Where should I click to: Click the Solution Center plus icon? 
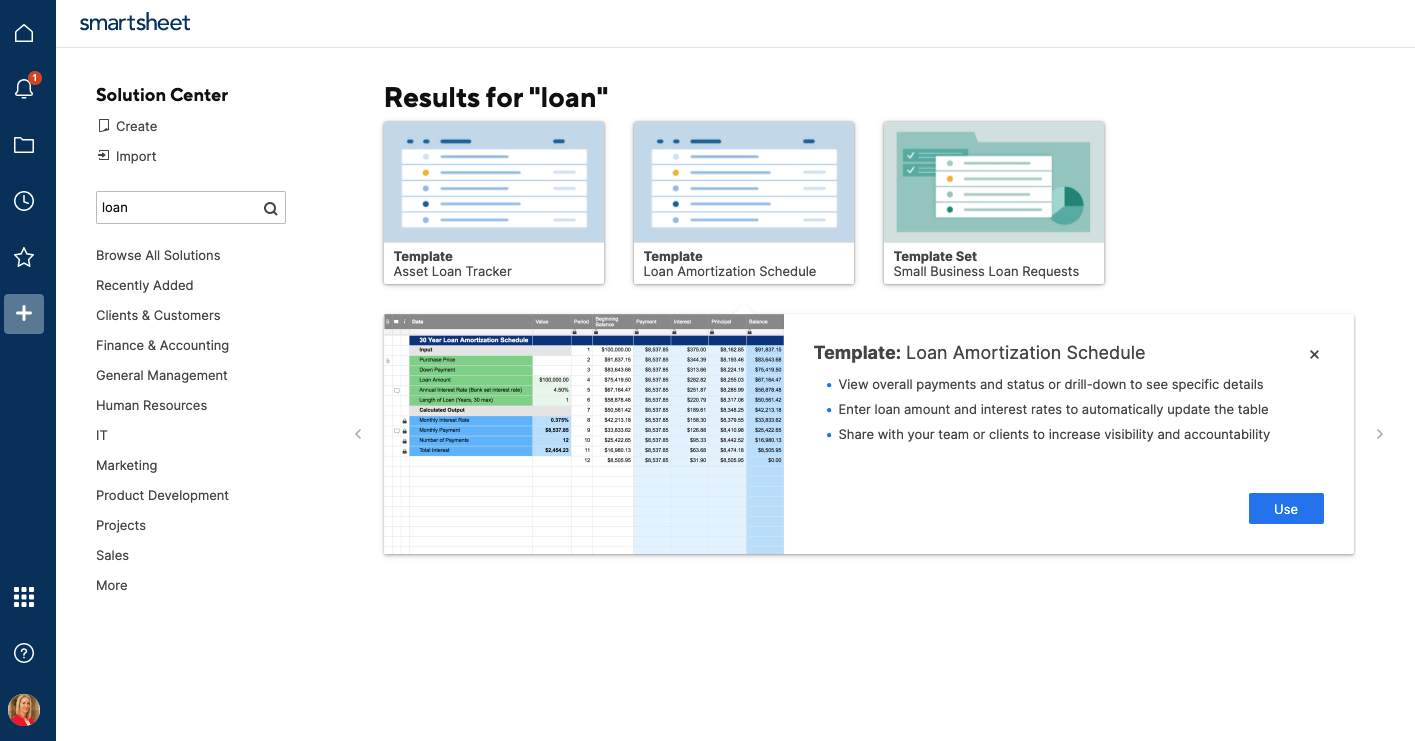click(x=24, y=313)
